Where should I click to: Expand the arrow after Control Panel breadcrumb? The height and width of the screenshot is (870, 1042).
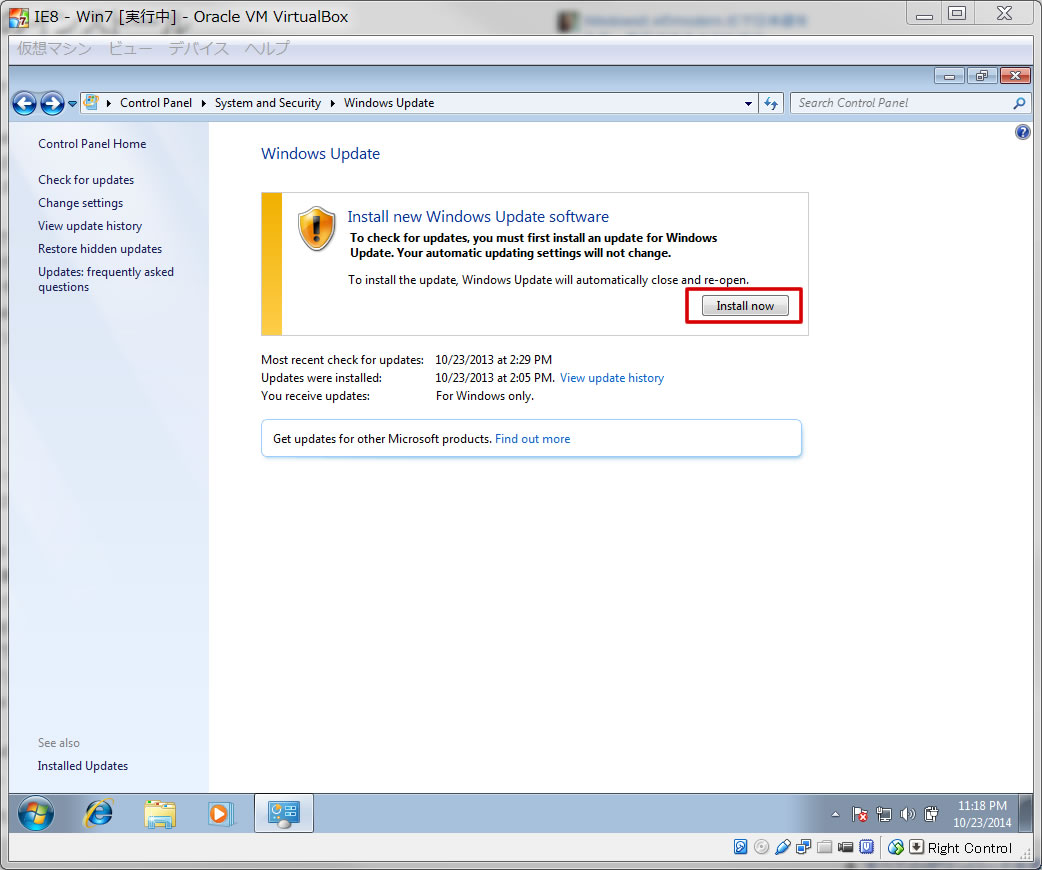[203, 103]
